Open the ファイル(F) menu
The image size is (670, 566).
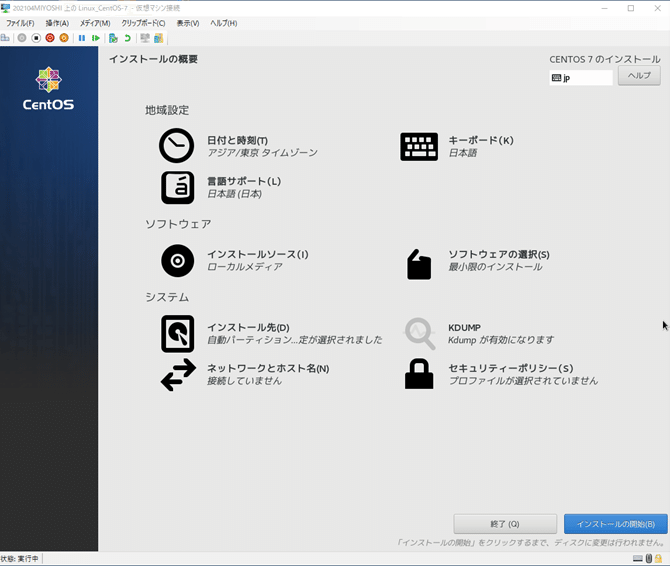pos(20,23)
